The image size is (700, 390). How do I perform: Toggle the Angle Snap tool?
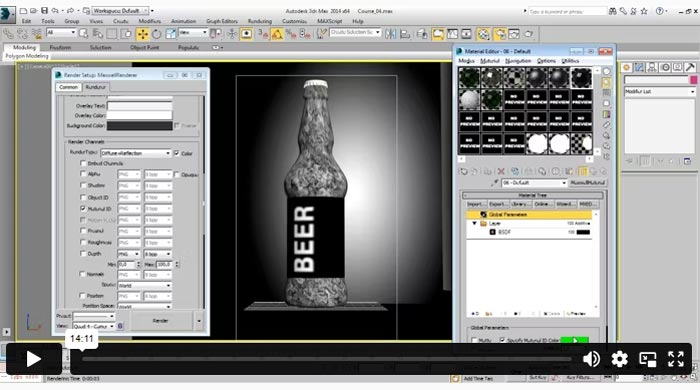point(277,34)
